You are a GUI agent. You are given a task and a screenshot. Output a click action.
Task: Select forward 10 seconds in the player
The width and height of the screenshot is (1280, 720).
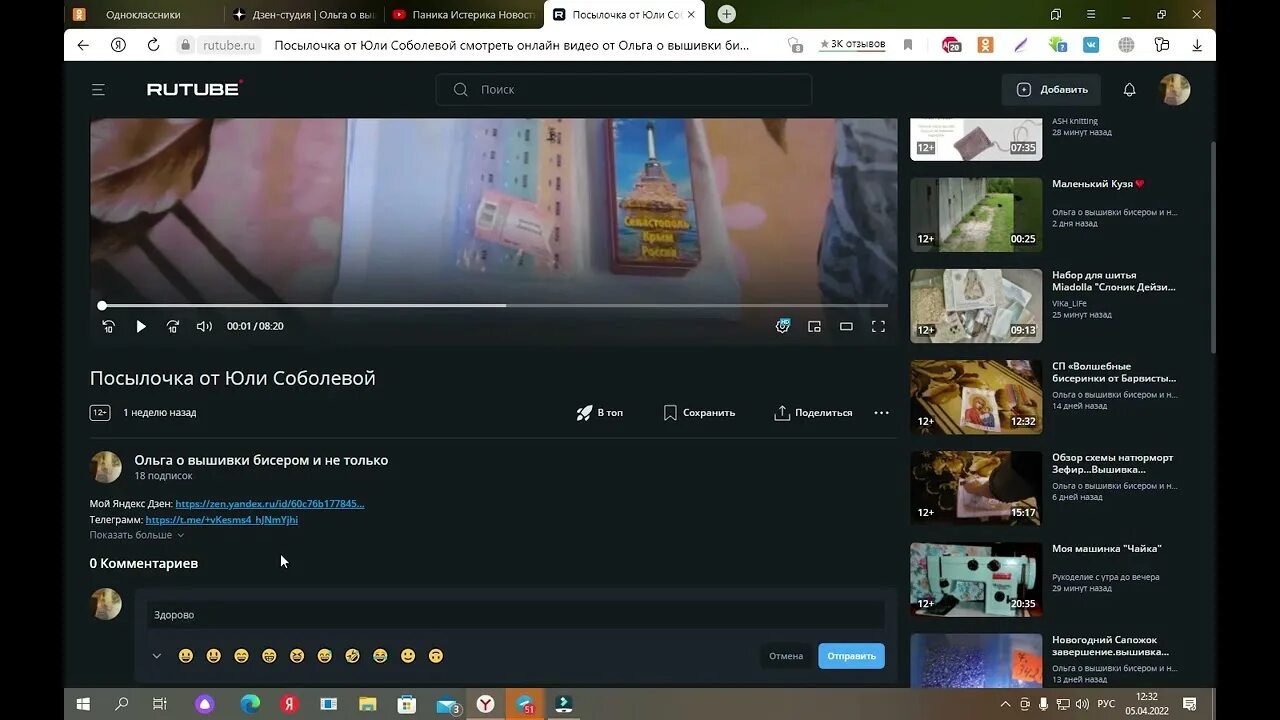[x=172, y=326]
